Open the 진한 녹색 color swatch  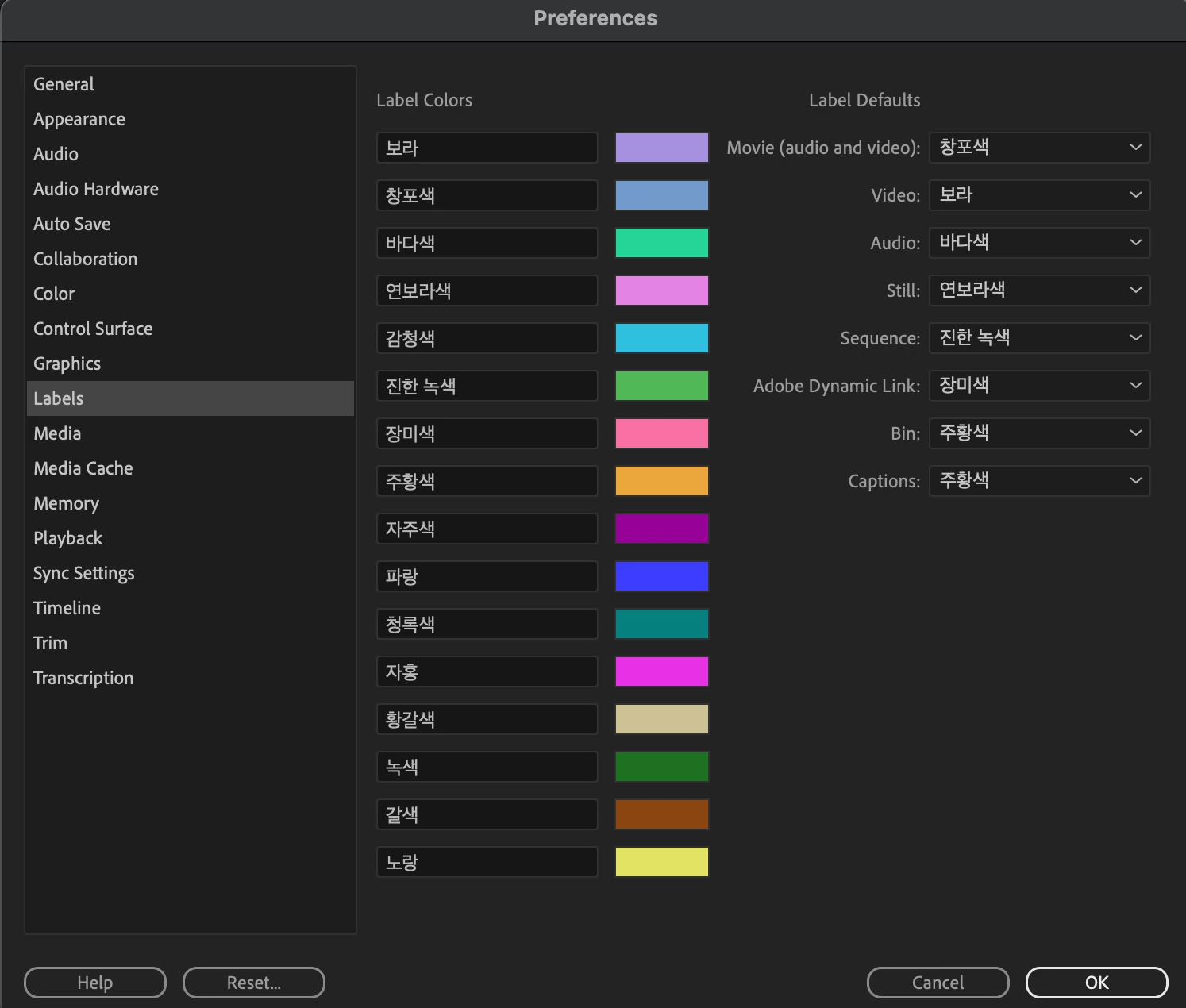(x=662, y=386)
